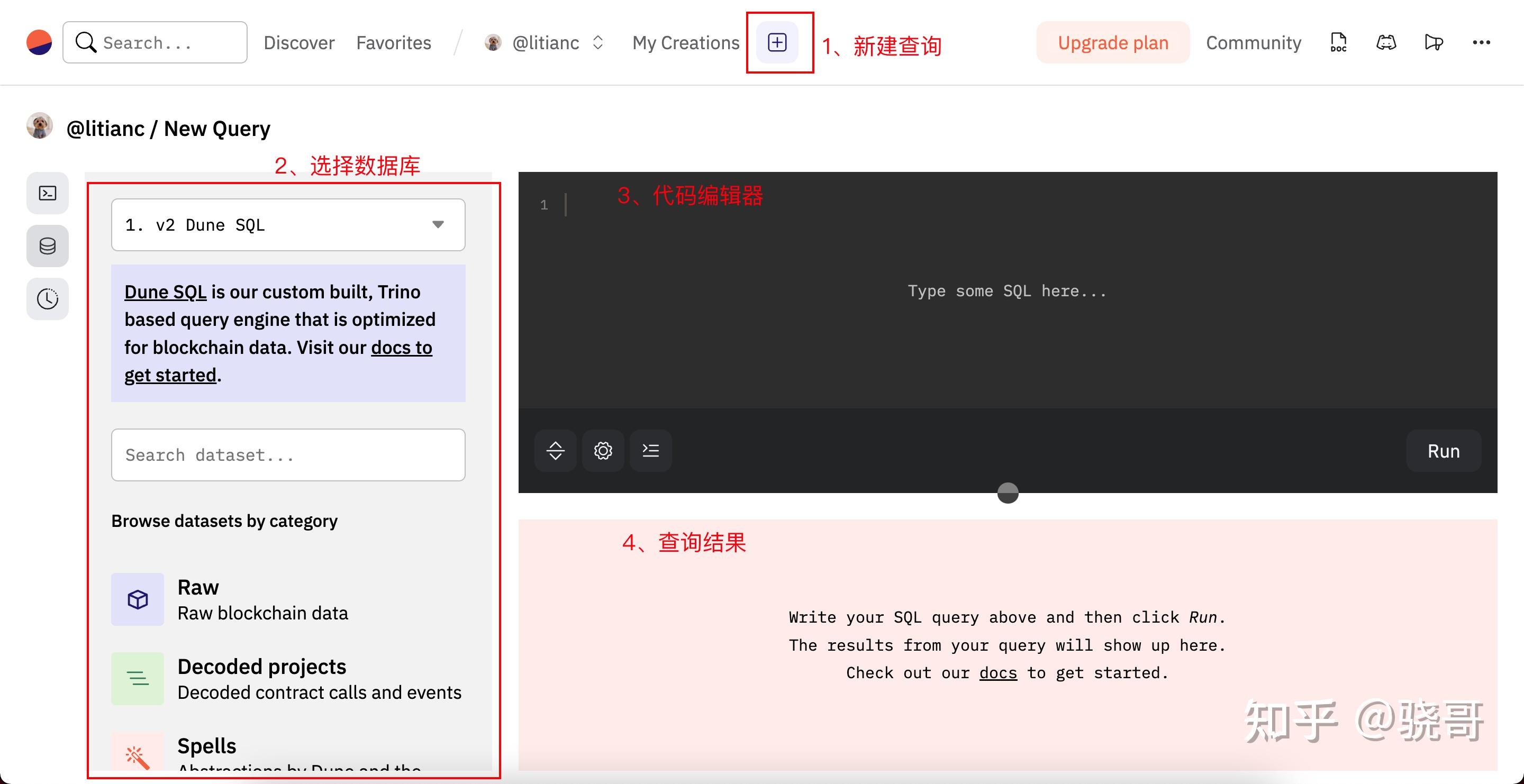Click the Upgrade plan button
This screenshot has width=1524, height=784.
[x=1113, y=42]
